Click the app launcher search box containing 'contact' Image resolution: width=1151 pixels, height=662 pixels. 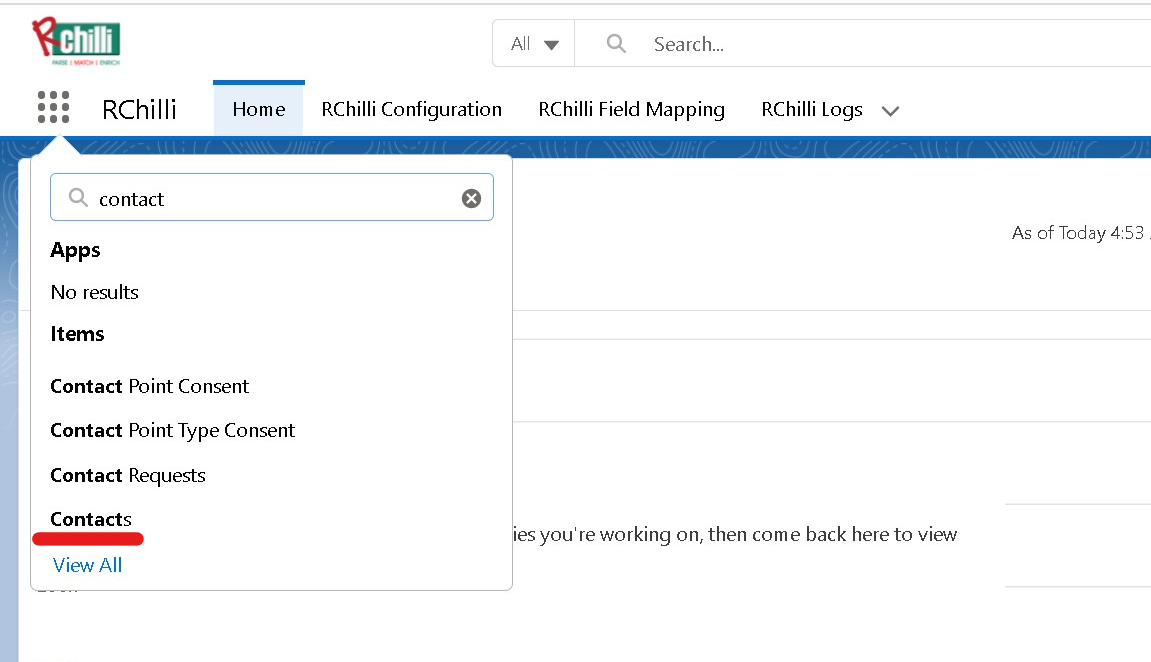(x=272, y=197)
